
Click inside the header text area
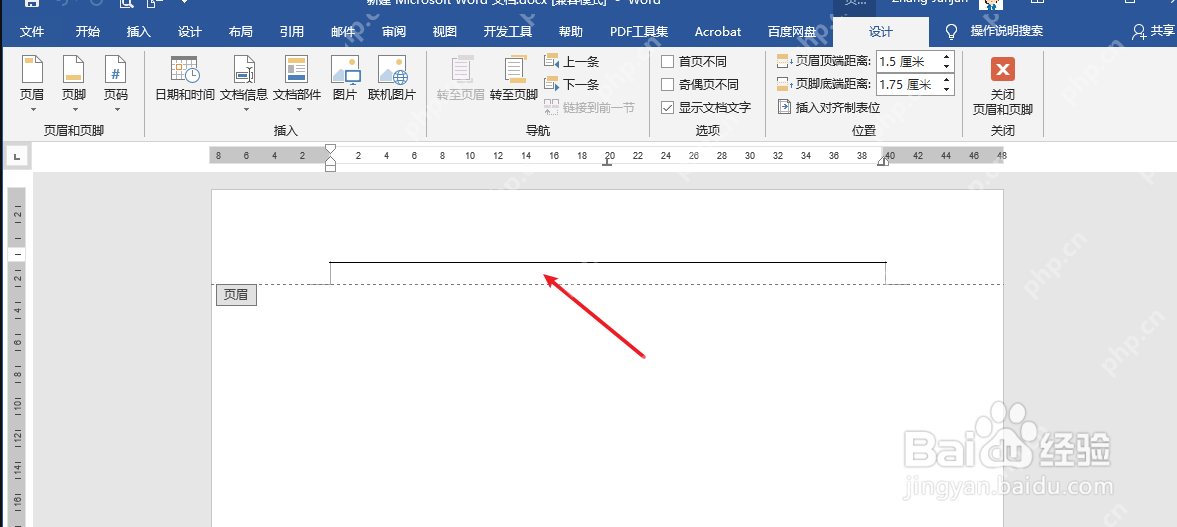click(x=608, y=274)
